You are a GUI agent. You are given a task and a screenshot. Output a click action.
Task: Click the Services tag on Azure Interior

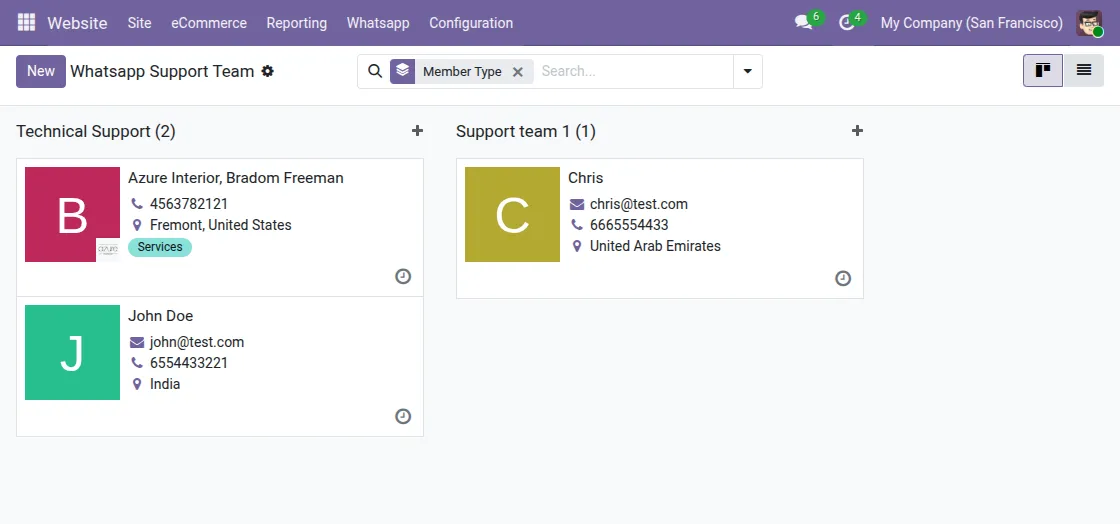(160, 247)
